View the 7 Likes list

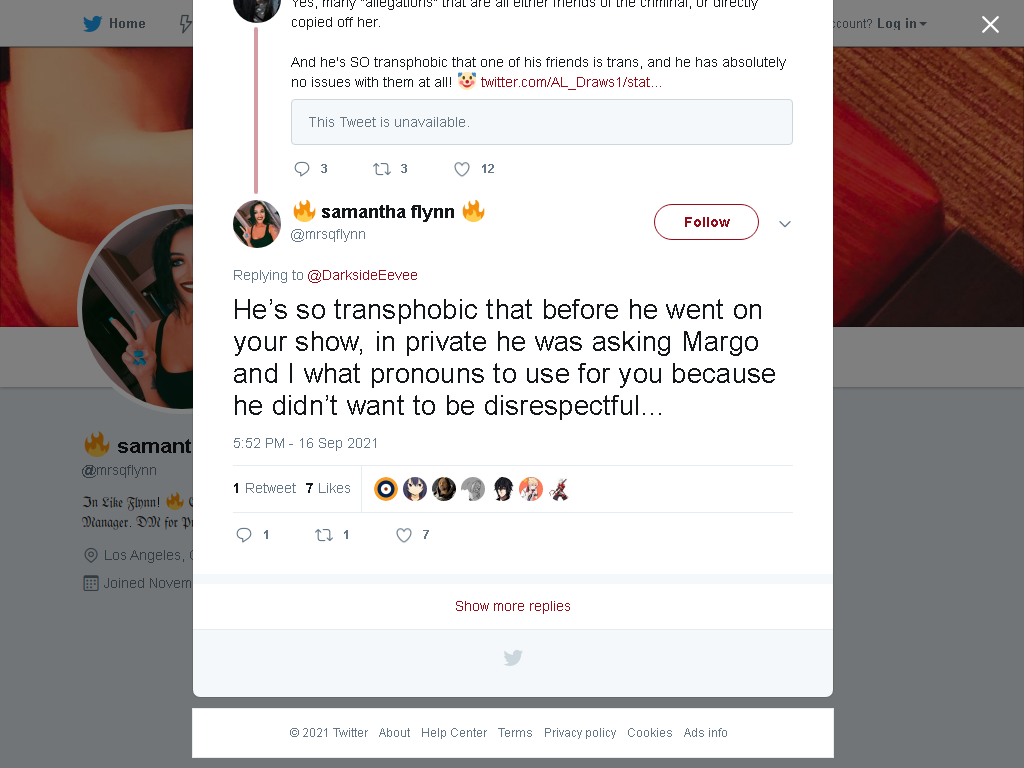328,488
